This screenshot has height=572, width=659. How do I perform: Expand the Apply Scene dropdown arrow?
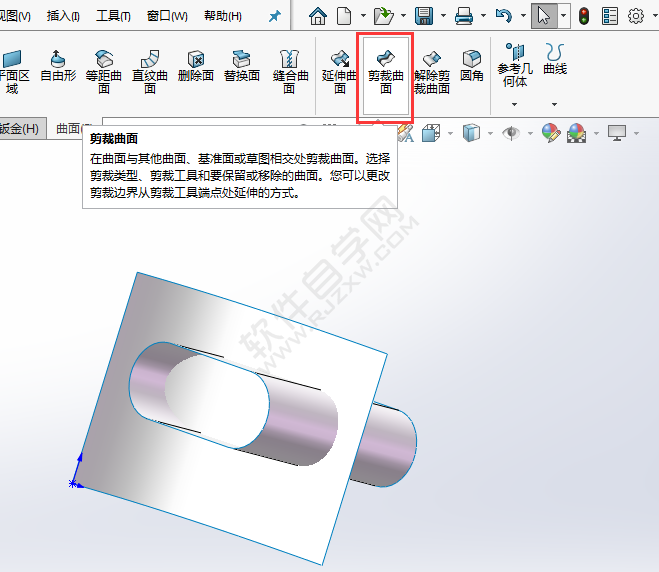point(596,134)
